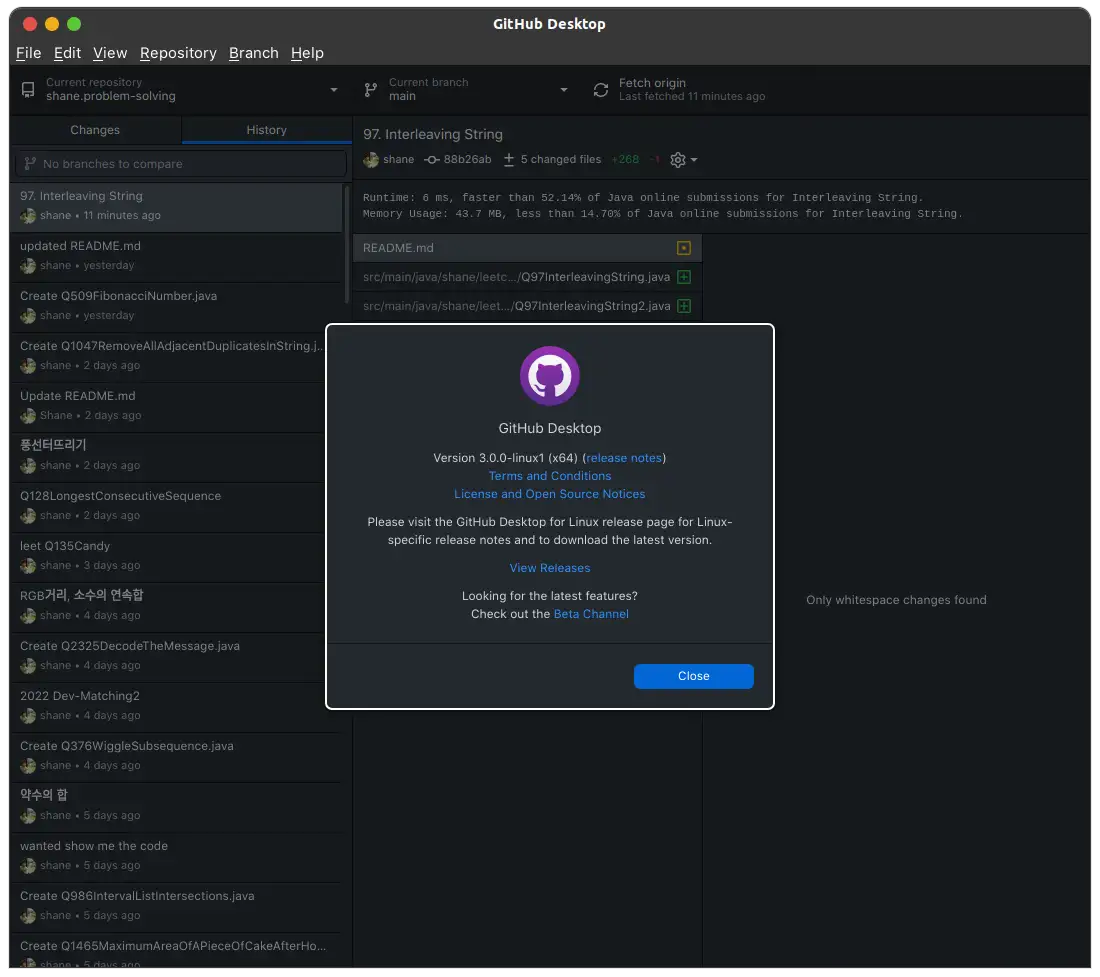Open the release notes link

tap(624, 458)
